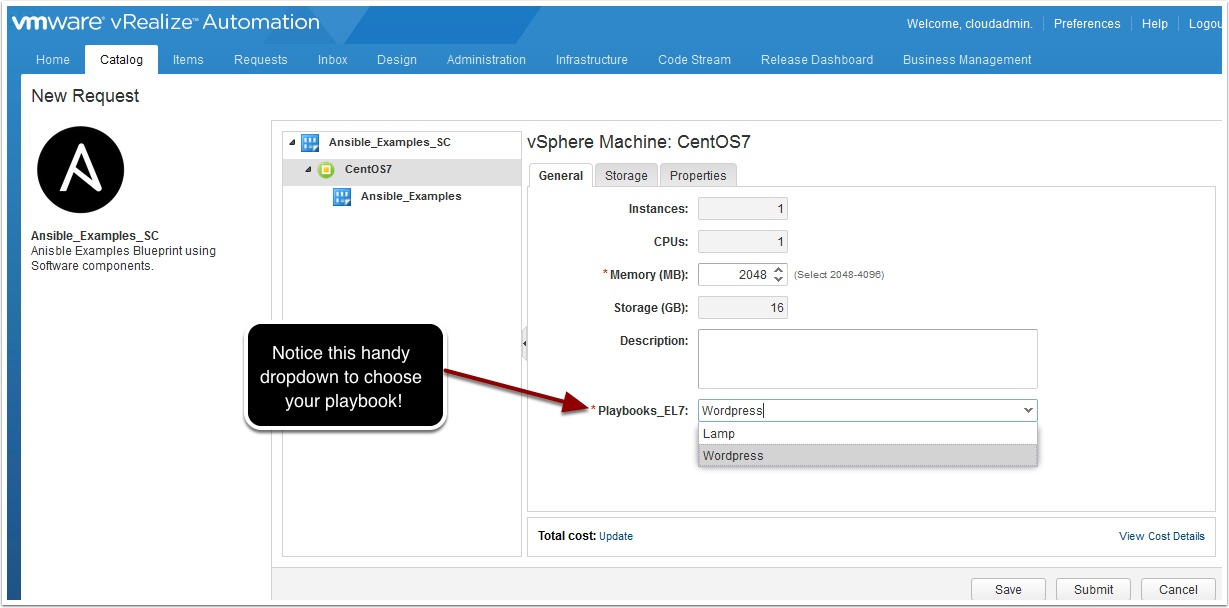Click the Logout link

click(1205, 23)
